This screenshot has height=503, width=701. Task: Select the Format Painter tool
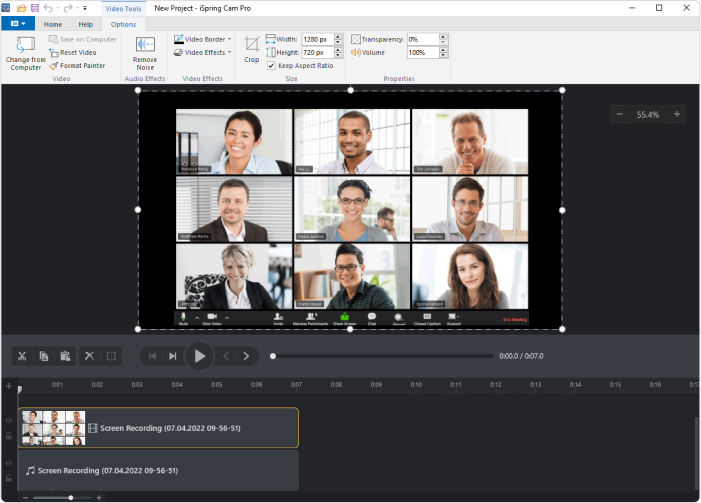(x=77, y=65)
